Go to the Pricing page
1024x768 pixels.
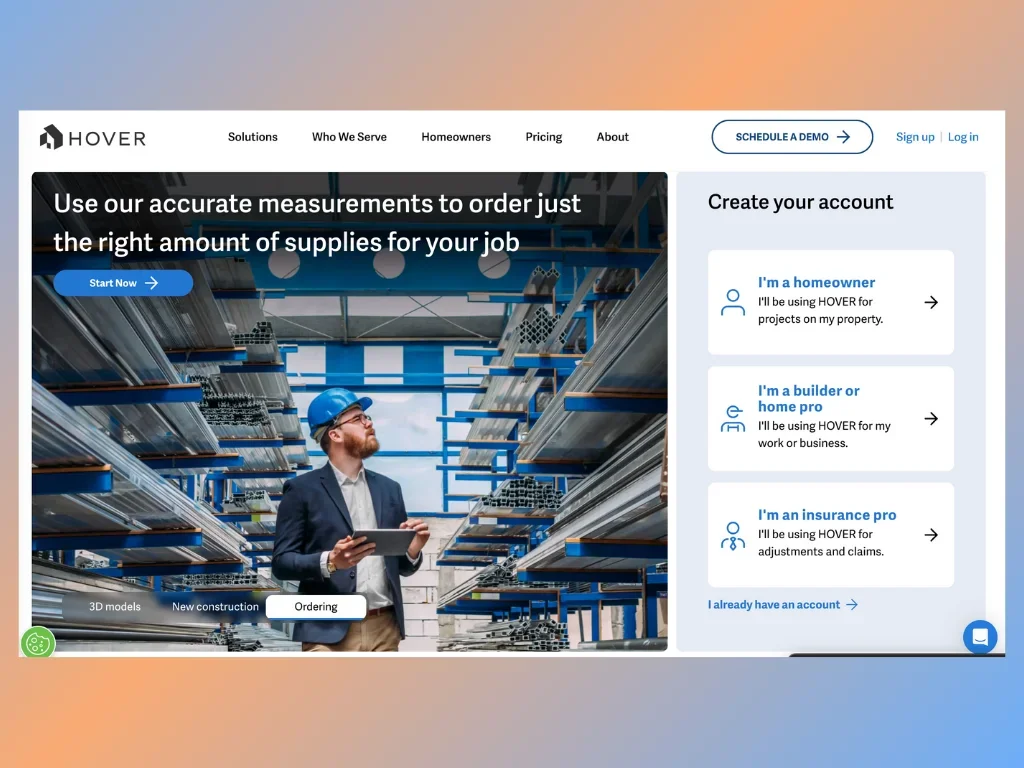pos(544,137)
